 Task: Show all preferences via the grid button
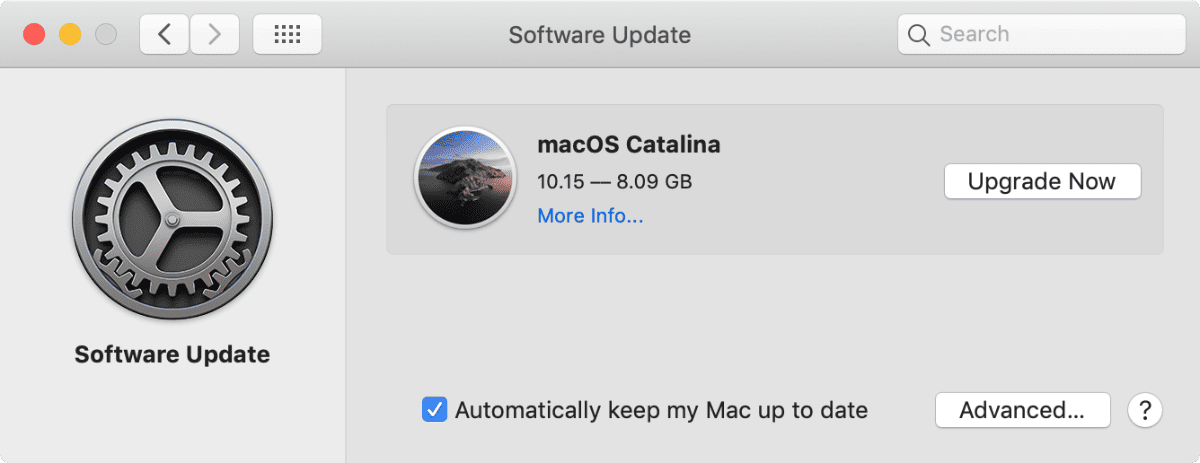pos(287,35)
